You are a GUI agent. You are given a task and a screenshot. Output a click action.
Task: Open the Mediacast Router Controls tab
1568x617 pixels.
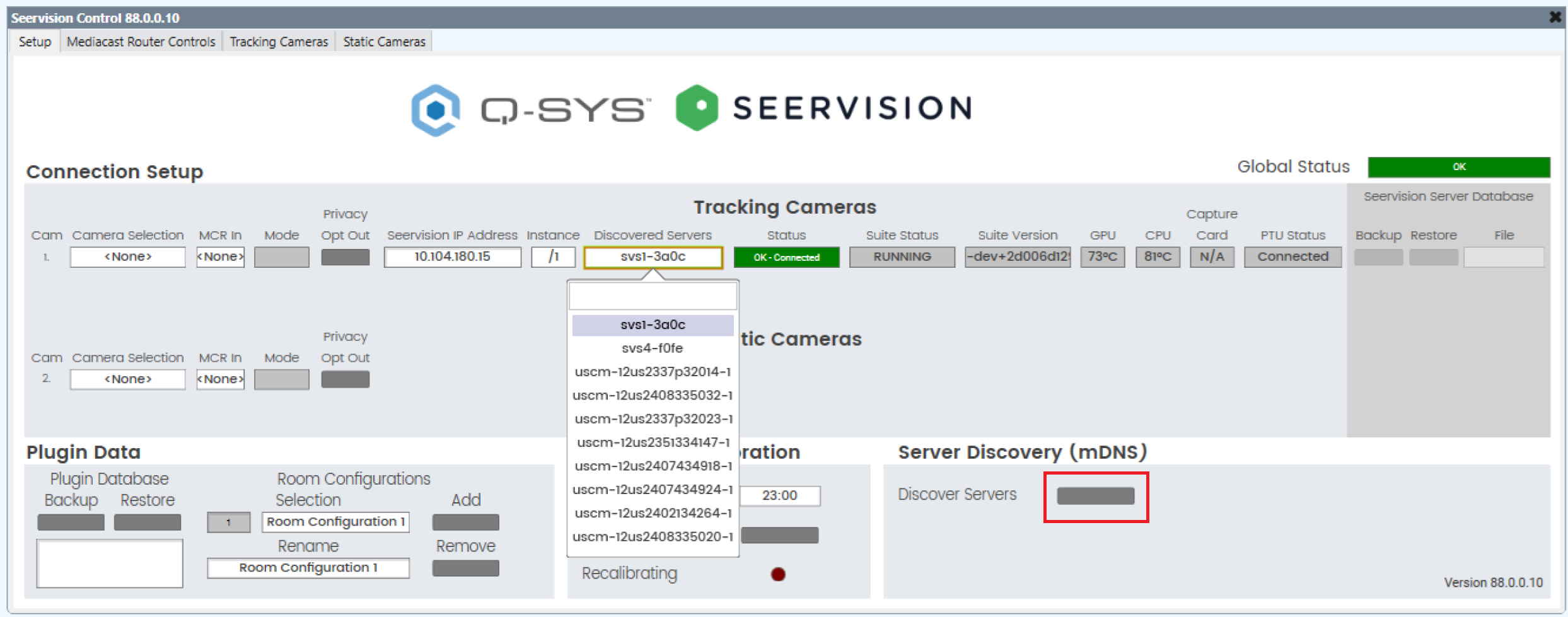pos(141,42)
